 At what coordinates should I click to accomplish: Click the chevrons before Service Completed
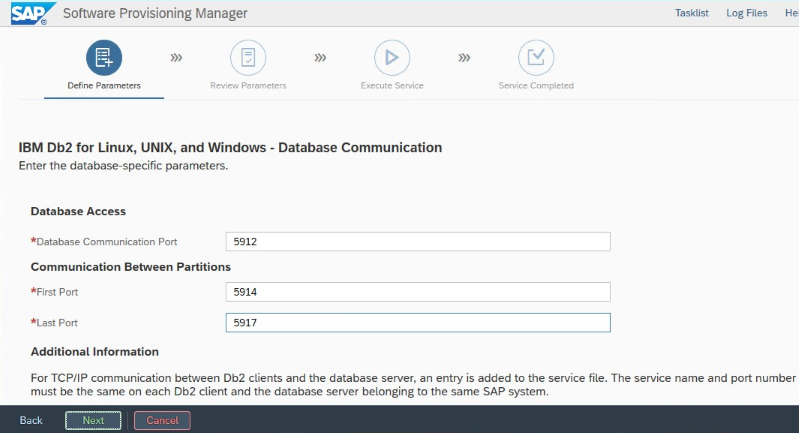[464, 58]
